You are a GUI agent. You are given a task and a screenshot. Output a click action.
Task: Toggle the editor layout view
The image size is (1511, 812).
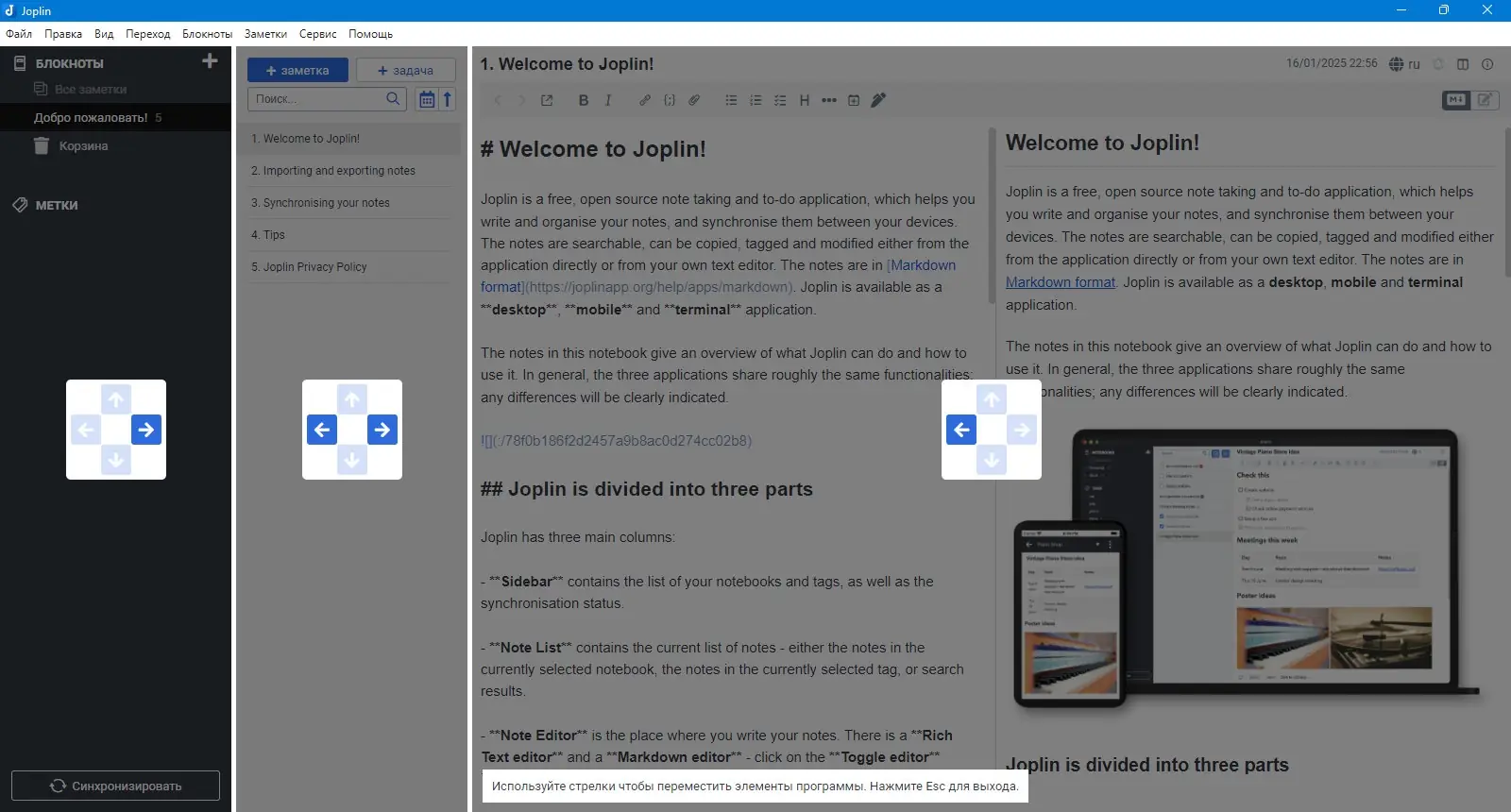pyautogui.click(x=1463, y=64)
